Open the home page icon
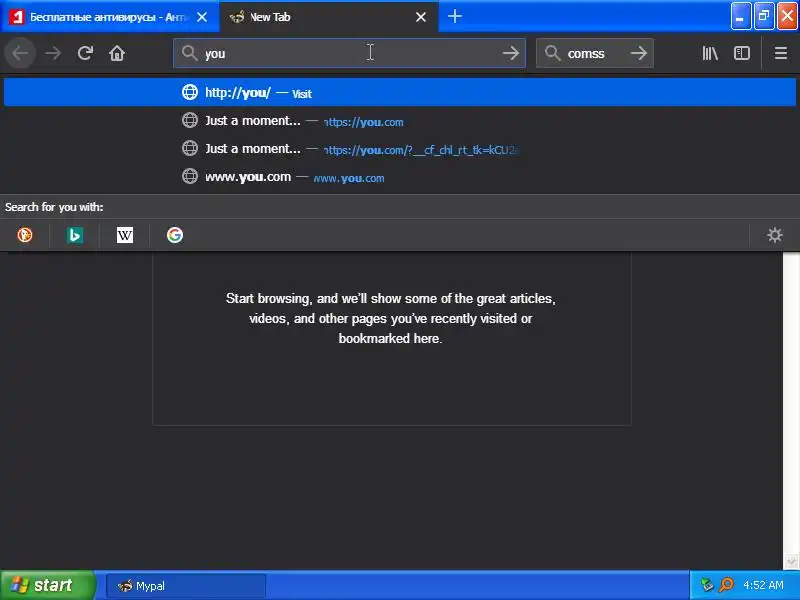 coord(117,53)
